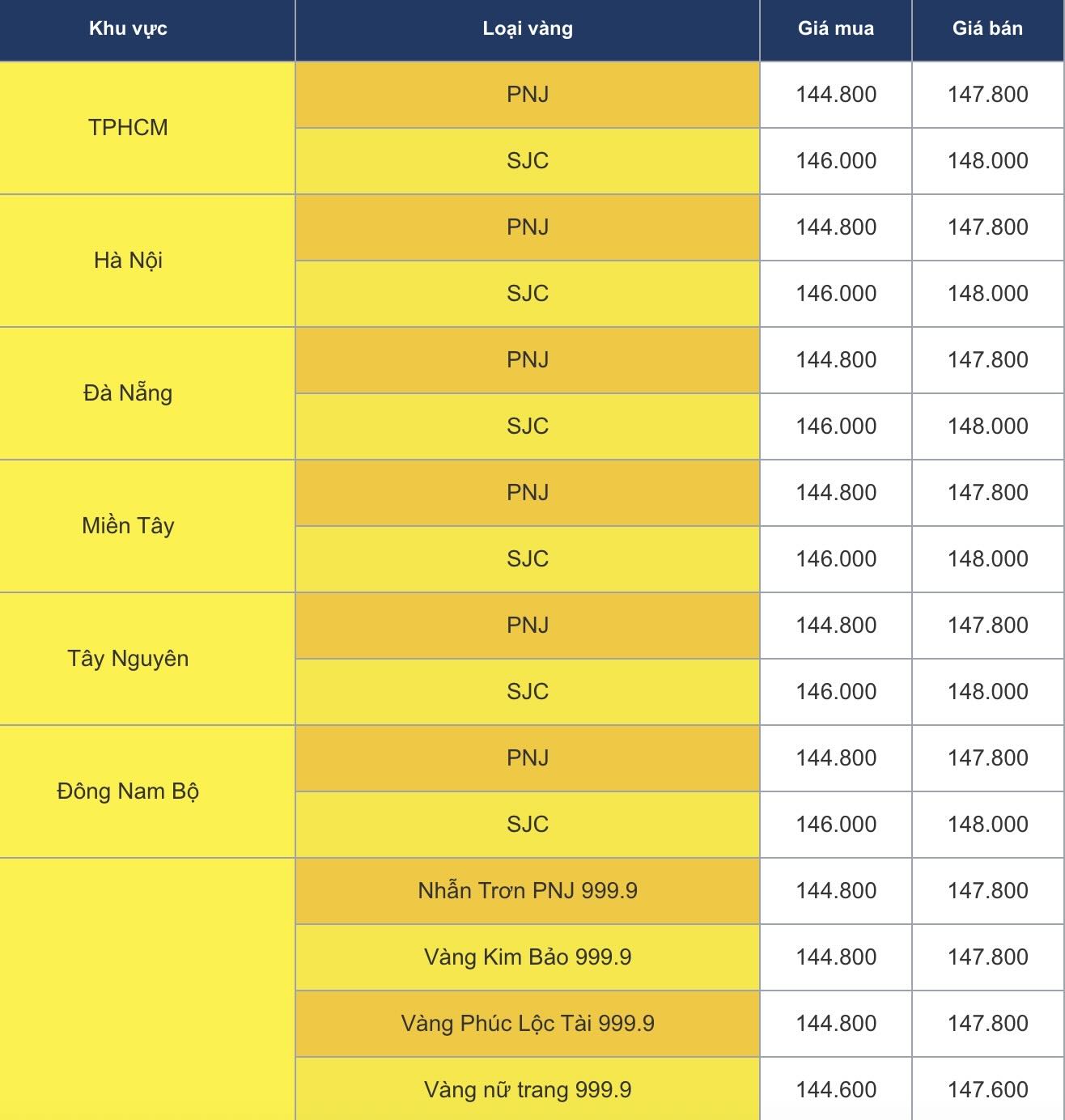Image resolution: width=1065 pixels, height=1120 pixels.
Task: Select the Vàng nữ trang 999.9 cell
Action: (x=528, y=1089)
